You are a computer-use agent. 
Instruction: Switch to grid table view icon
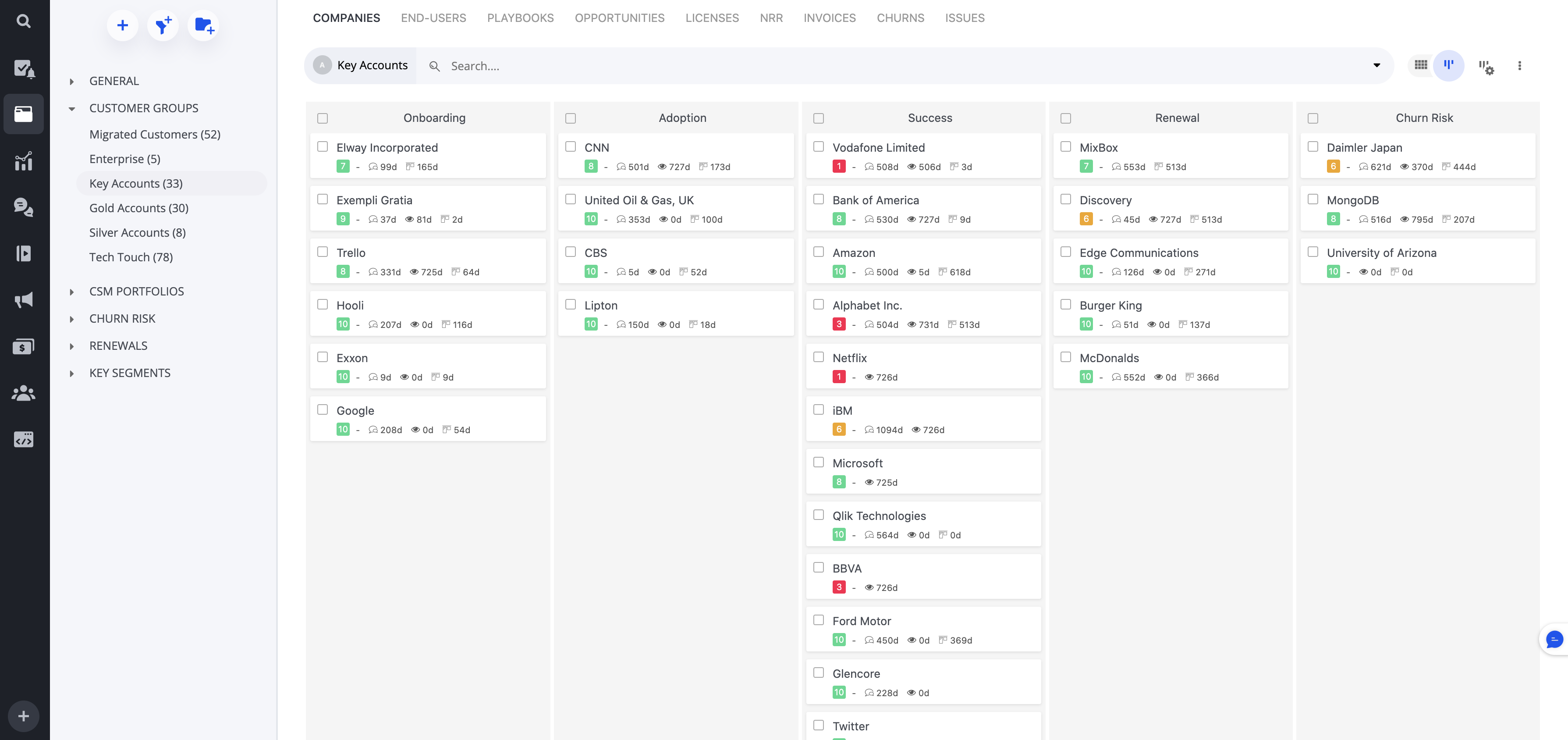point(1421,65)
